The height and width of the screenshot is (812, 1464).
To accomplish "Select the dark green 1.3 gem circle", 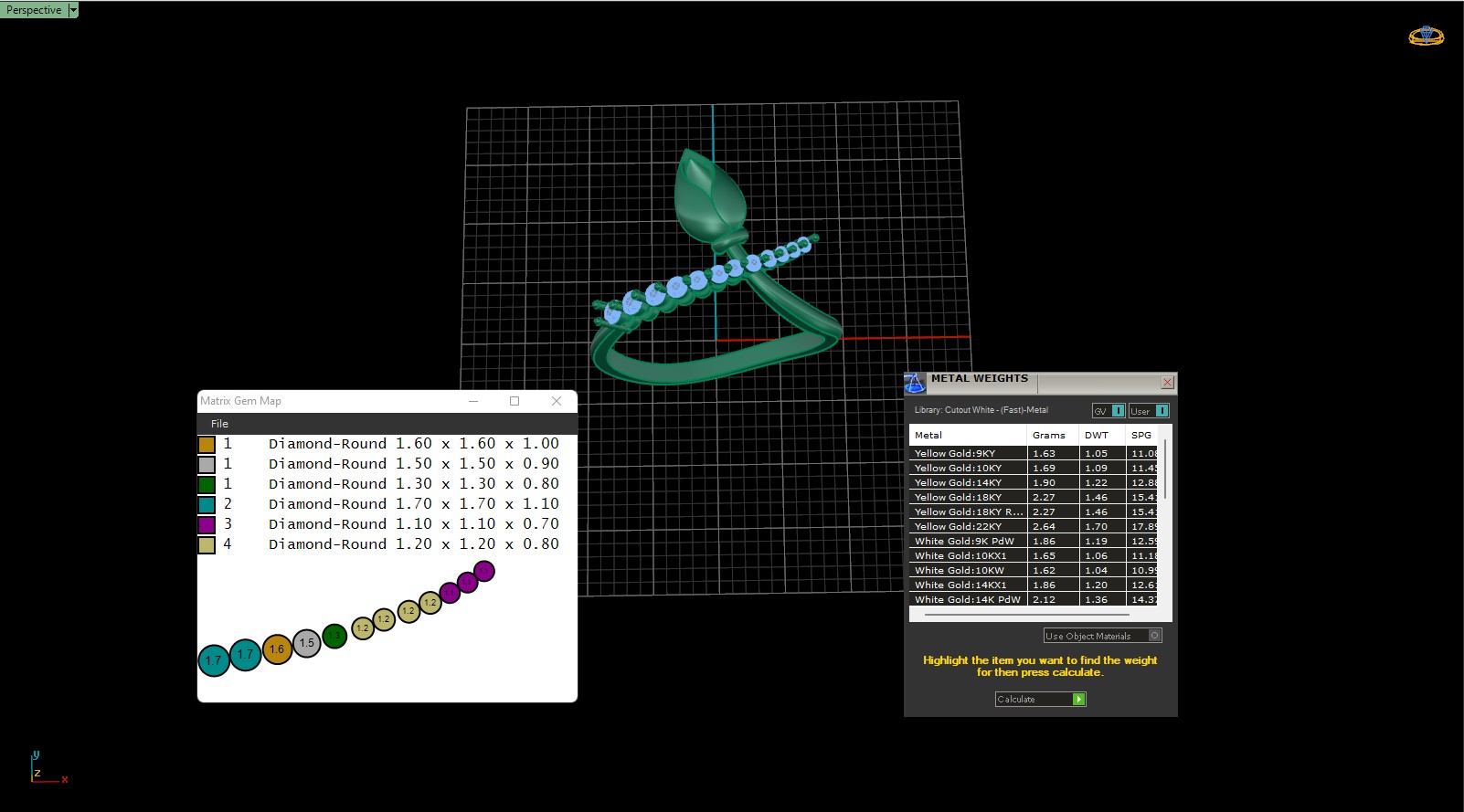I will coord(334,636).
